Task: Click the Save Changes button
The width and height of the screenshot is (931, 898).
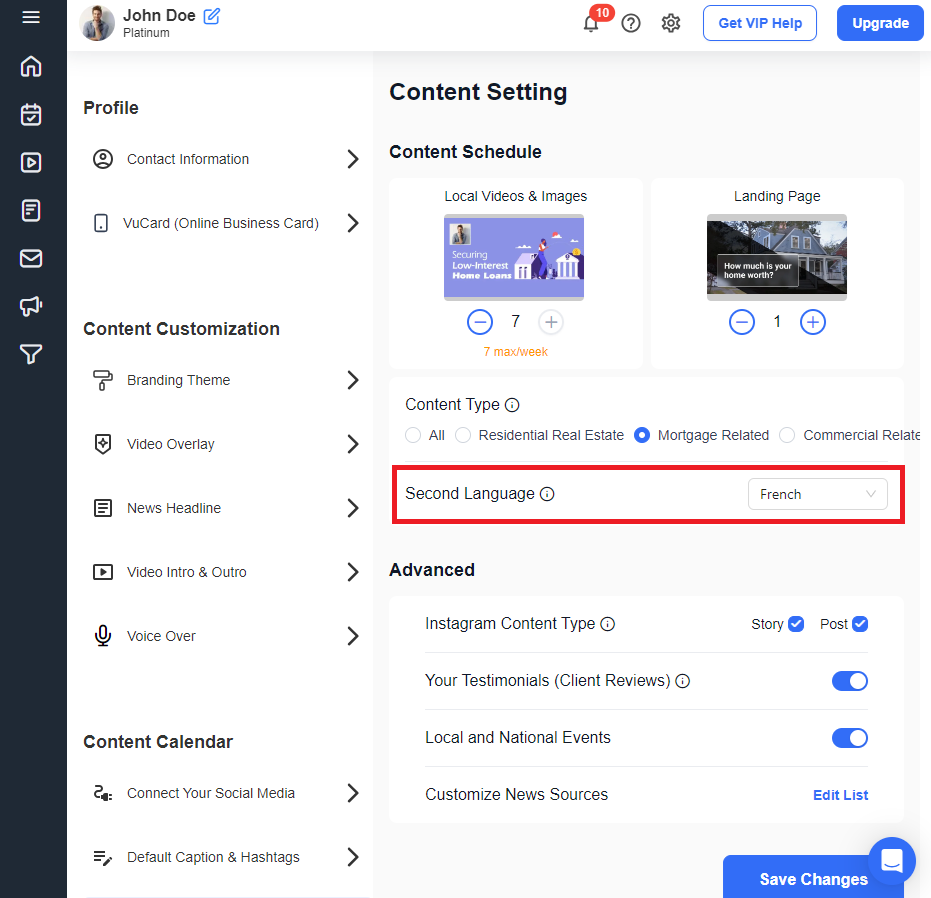Action: [x=812, y=879]
